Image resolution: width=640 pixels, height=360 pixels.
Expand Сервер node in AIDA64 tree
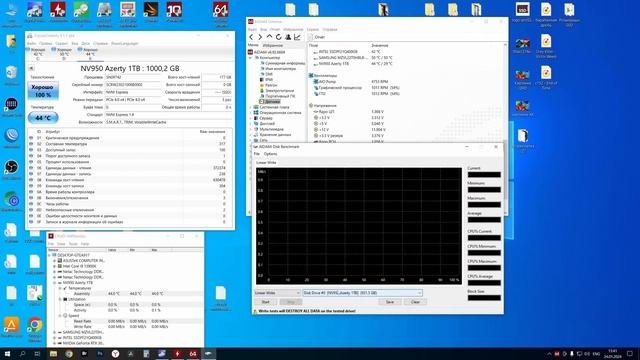251,118
